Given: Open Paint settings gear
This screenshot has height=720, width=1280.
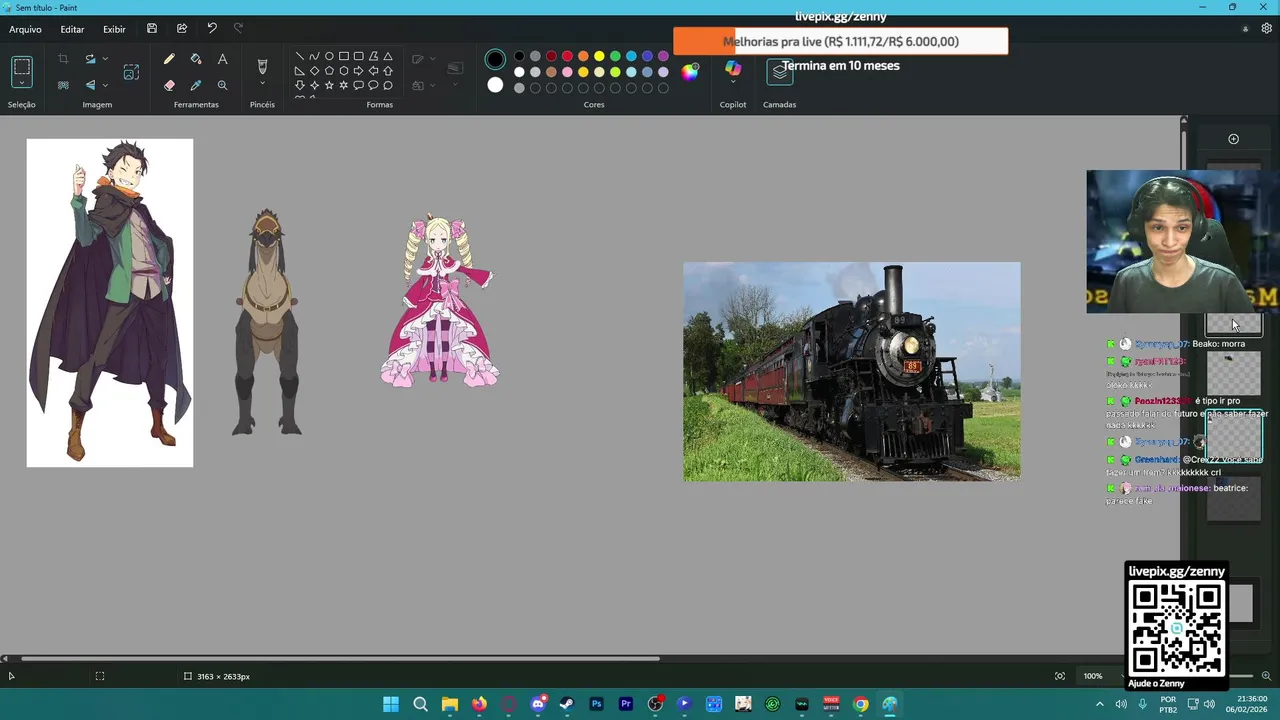Looking at the screenshot, I should 1266,29.
